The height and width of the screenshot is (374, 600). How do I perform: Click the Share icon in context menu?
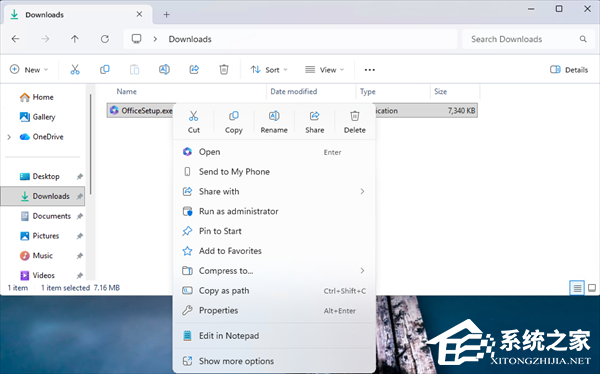coord(315,116)
